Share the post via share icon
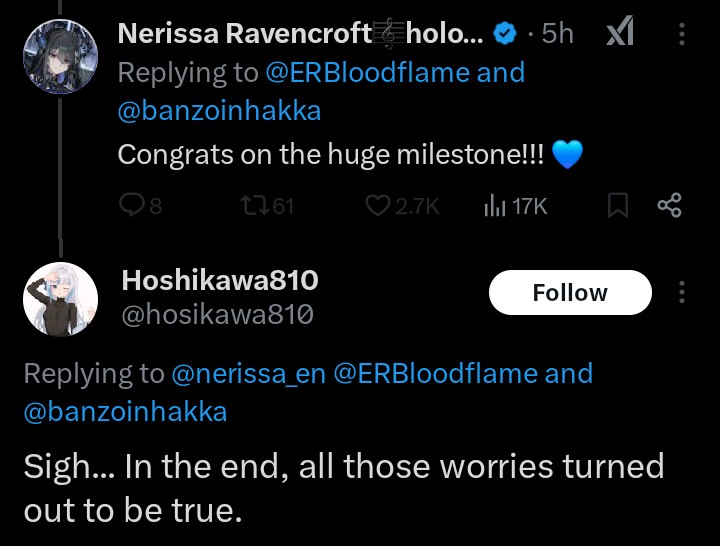 (669, 206)
